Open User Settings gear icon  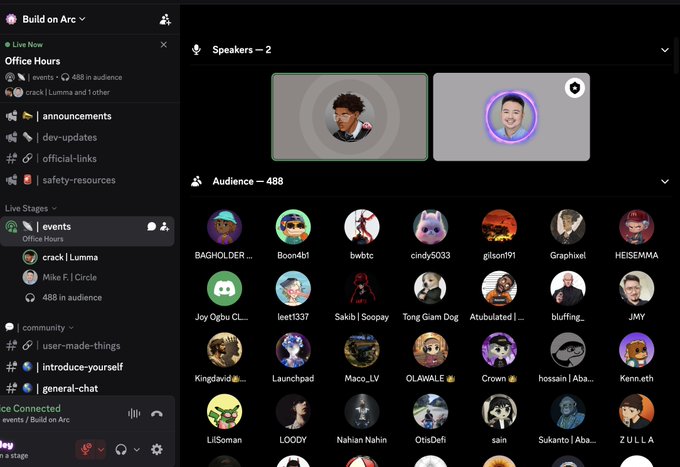pyautogui.click(x=157, y=450)
